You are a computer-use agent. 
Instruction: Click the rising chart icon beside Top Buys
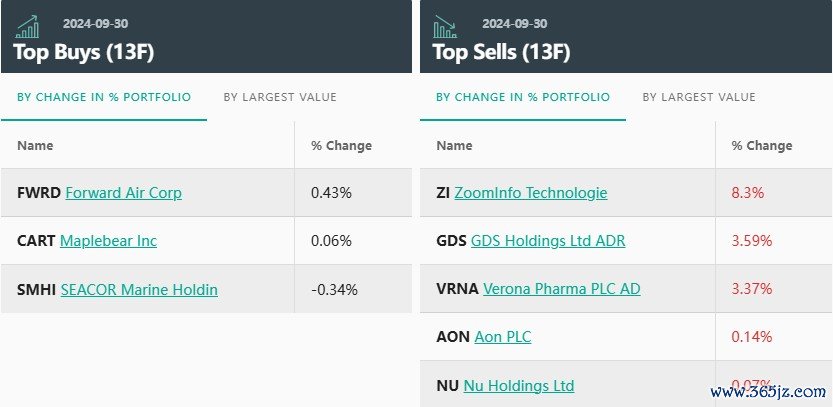point(27,27)
